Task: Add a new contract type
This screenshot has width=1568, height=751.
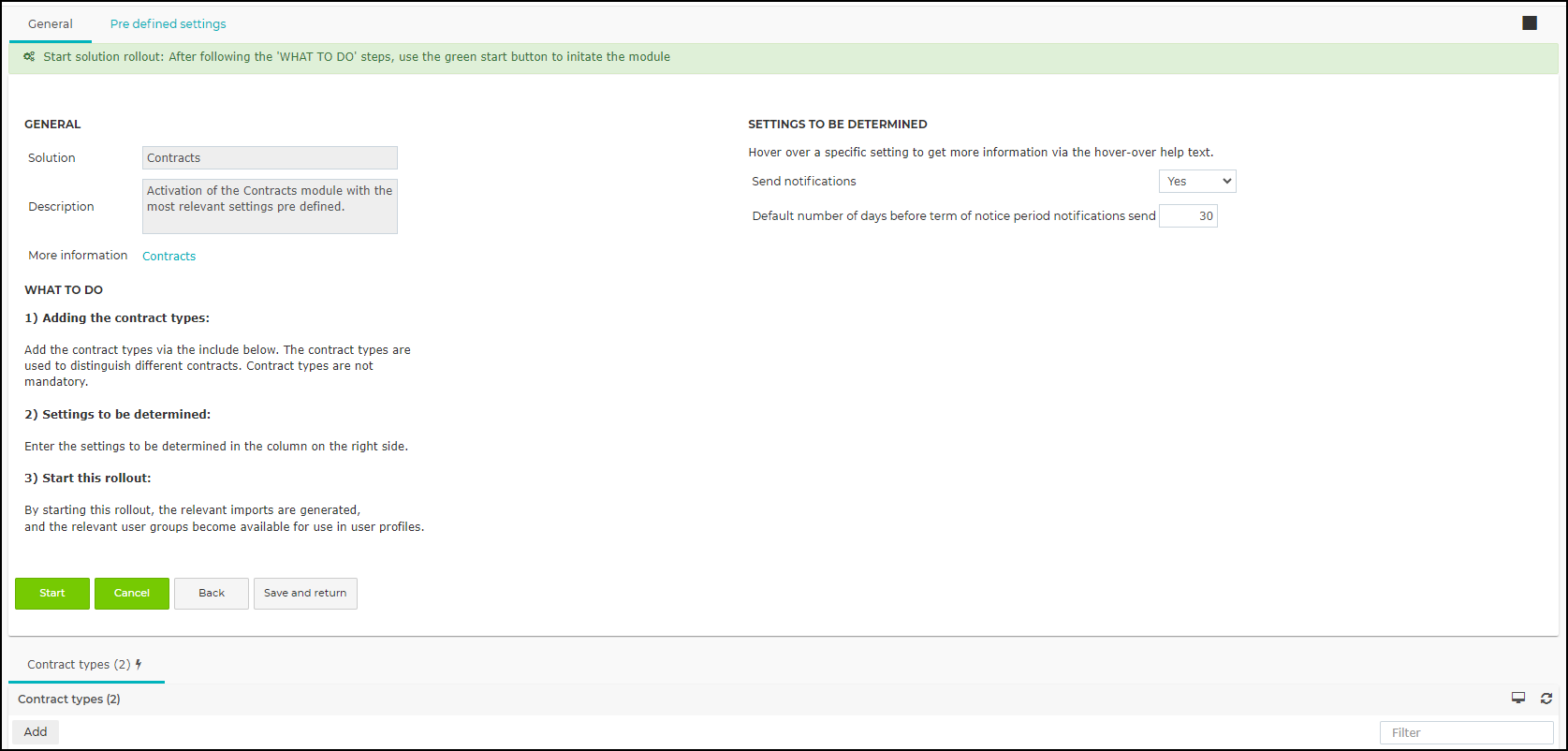Action: coord(36,732)
